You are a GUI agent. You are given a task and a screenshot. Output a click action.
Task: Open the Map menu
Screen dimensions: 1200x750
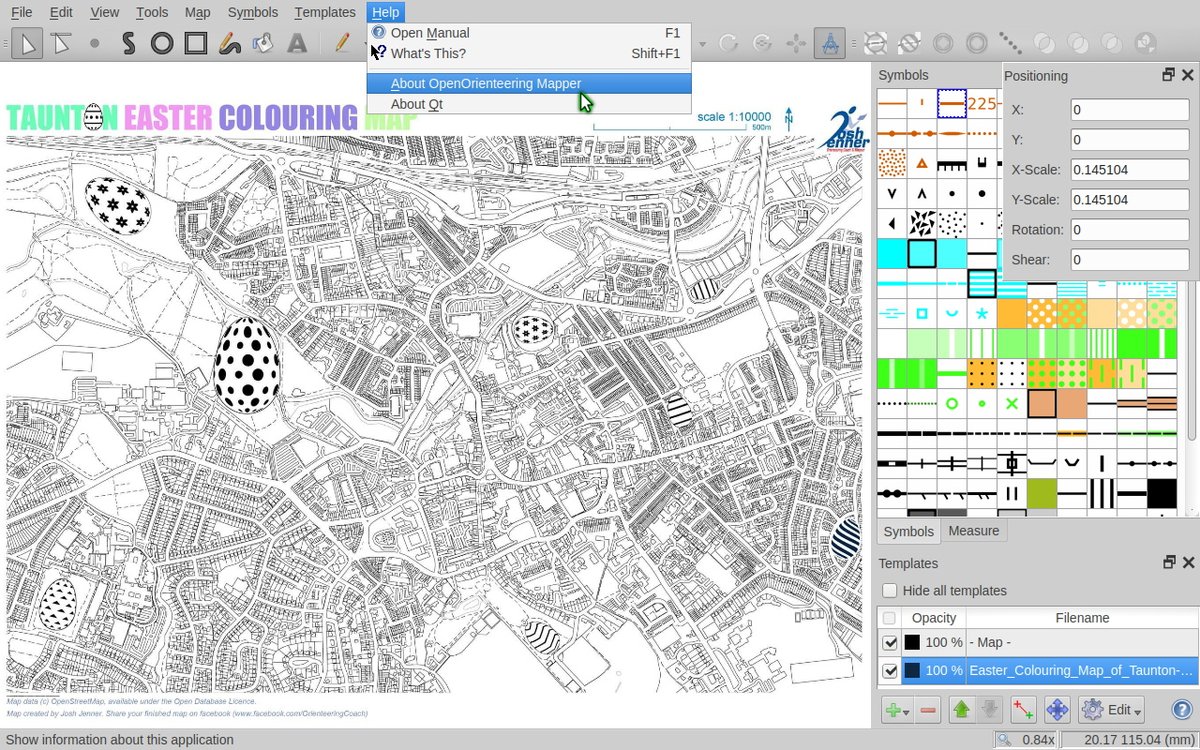tap(198, 12)
